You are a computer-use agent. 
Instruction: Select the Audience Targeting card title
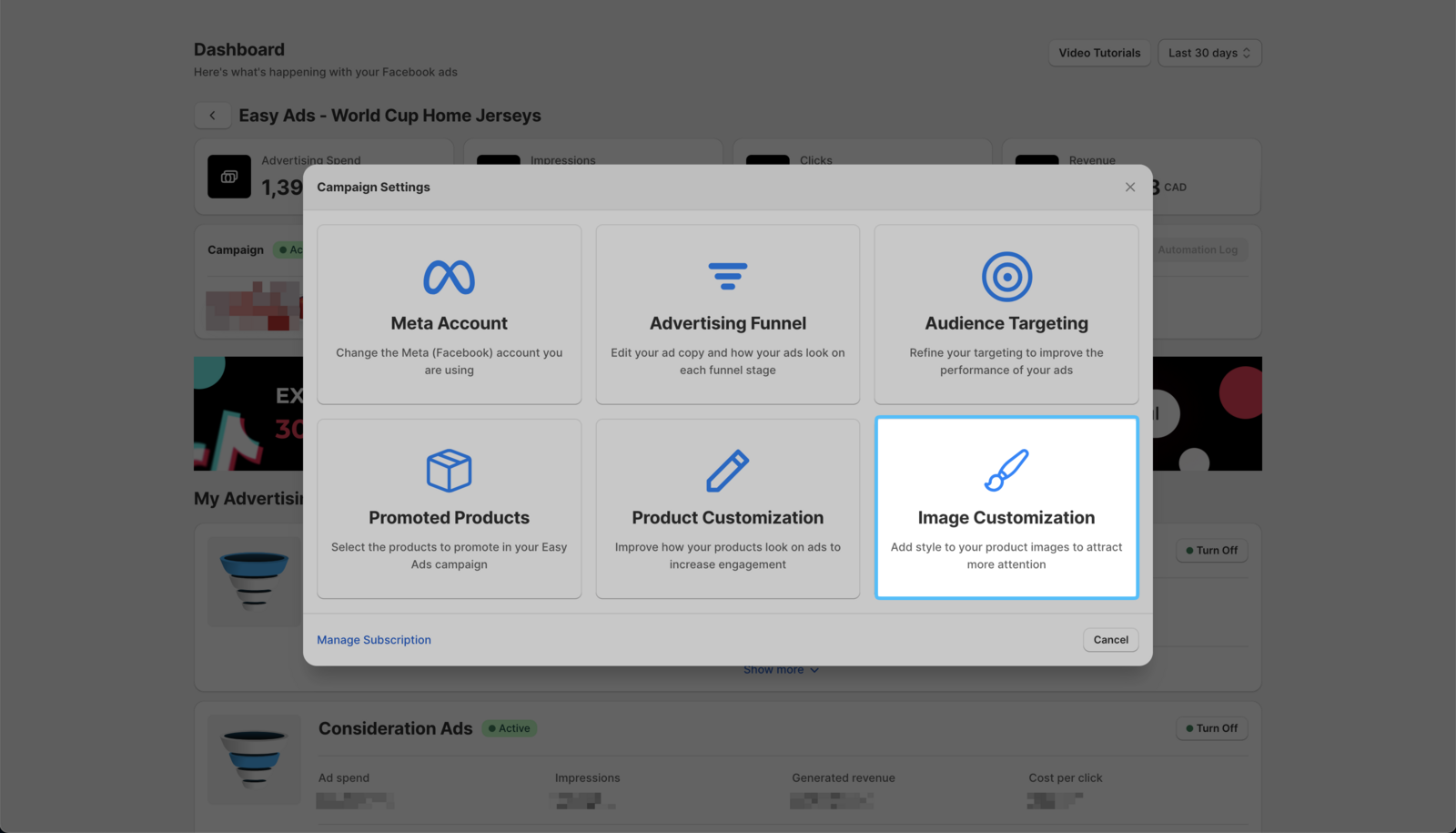click(1006, 323)
